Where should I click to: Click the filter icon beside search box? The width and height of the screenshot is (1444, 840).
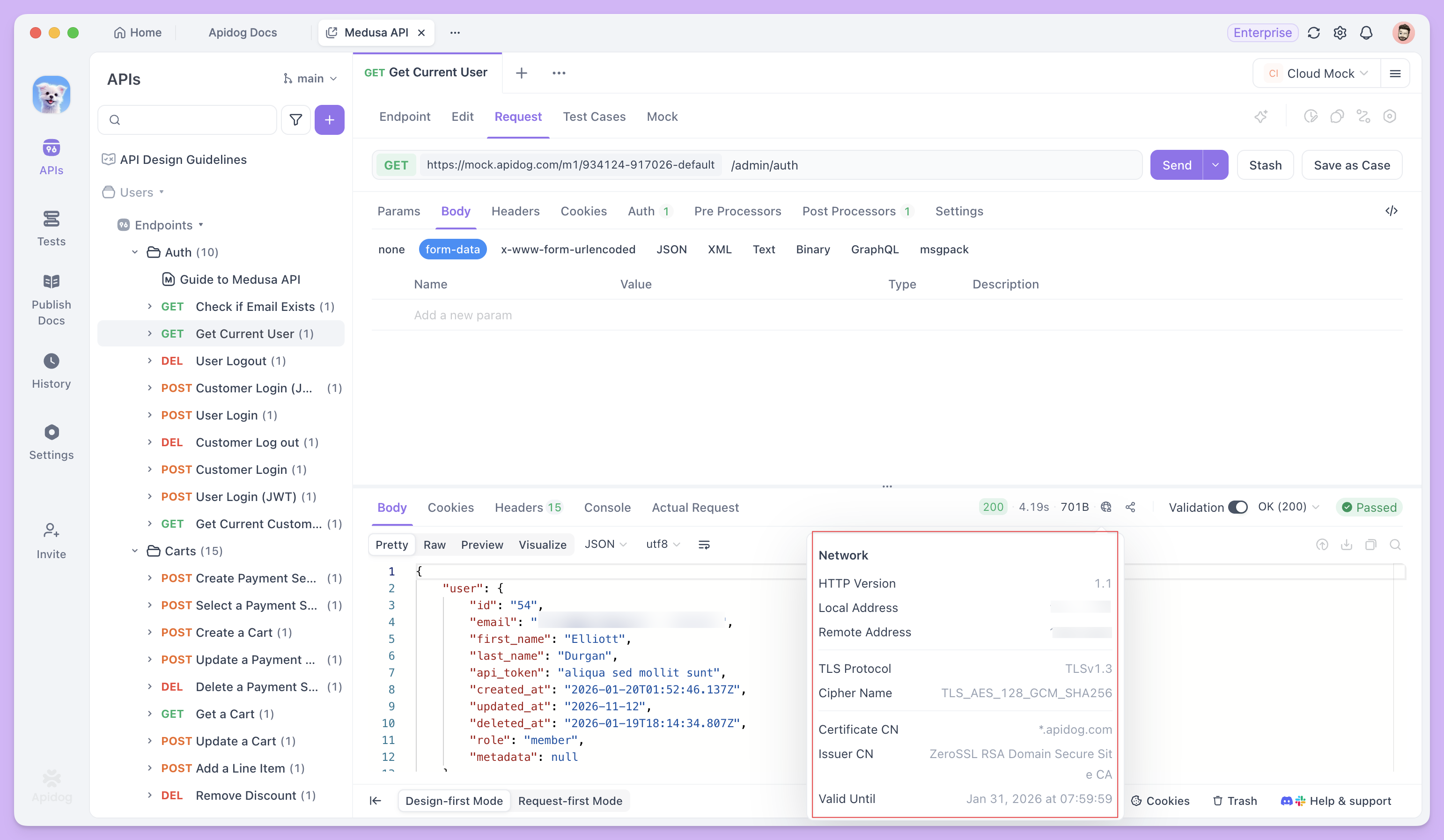[x=295, y=120]
